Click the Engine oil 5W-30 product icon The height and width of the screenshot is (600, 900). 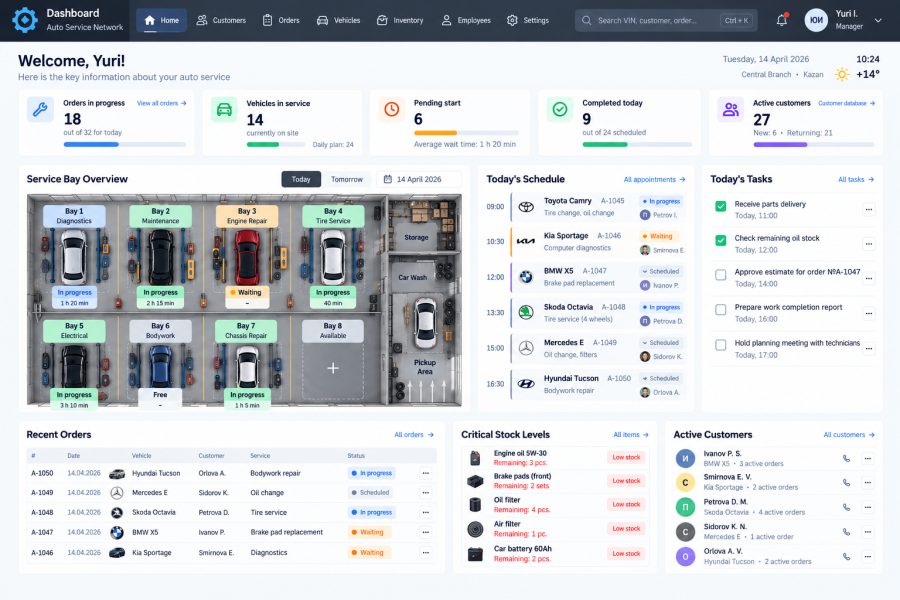point(475,458)
